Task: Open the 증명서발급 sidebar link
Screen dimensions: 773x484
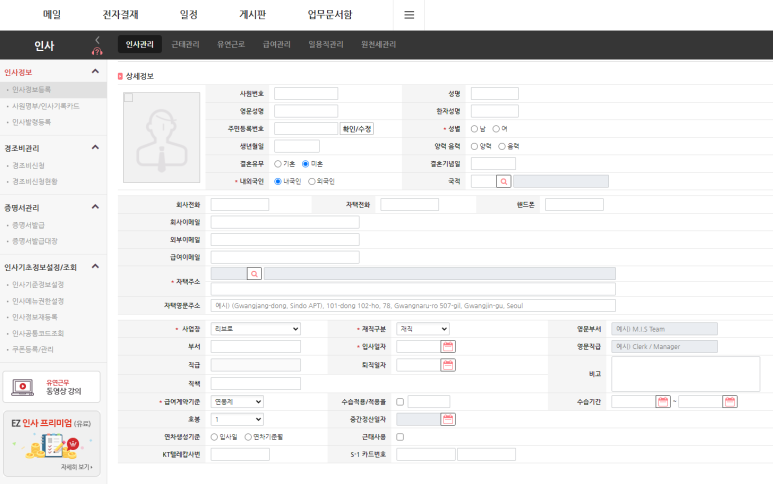Action: (28, 225)
